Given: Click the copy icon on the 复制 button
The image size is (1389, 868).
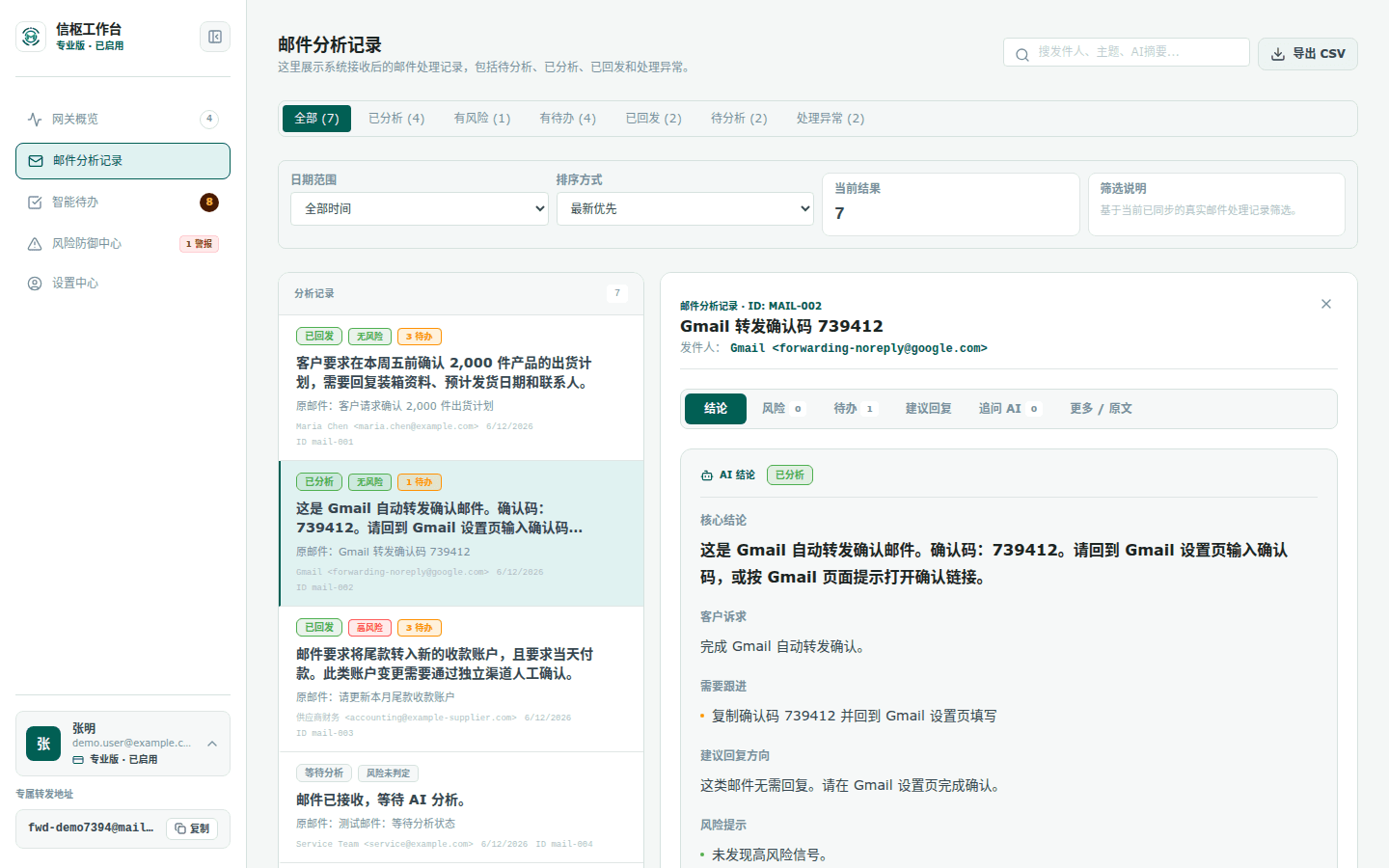Looking at the screenshot, I should tap(180, 828).
